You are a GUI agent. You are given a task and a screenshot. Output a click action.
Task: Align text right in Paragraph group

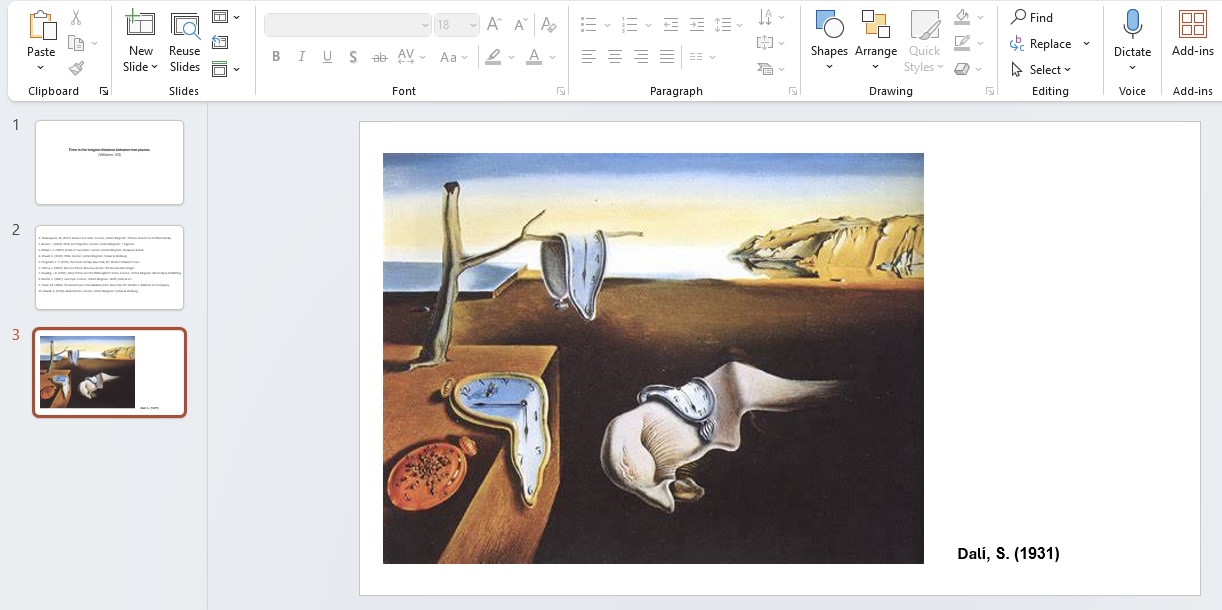click(641, 57)
